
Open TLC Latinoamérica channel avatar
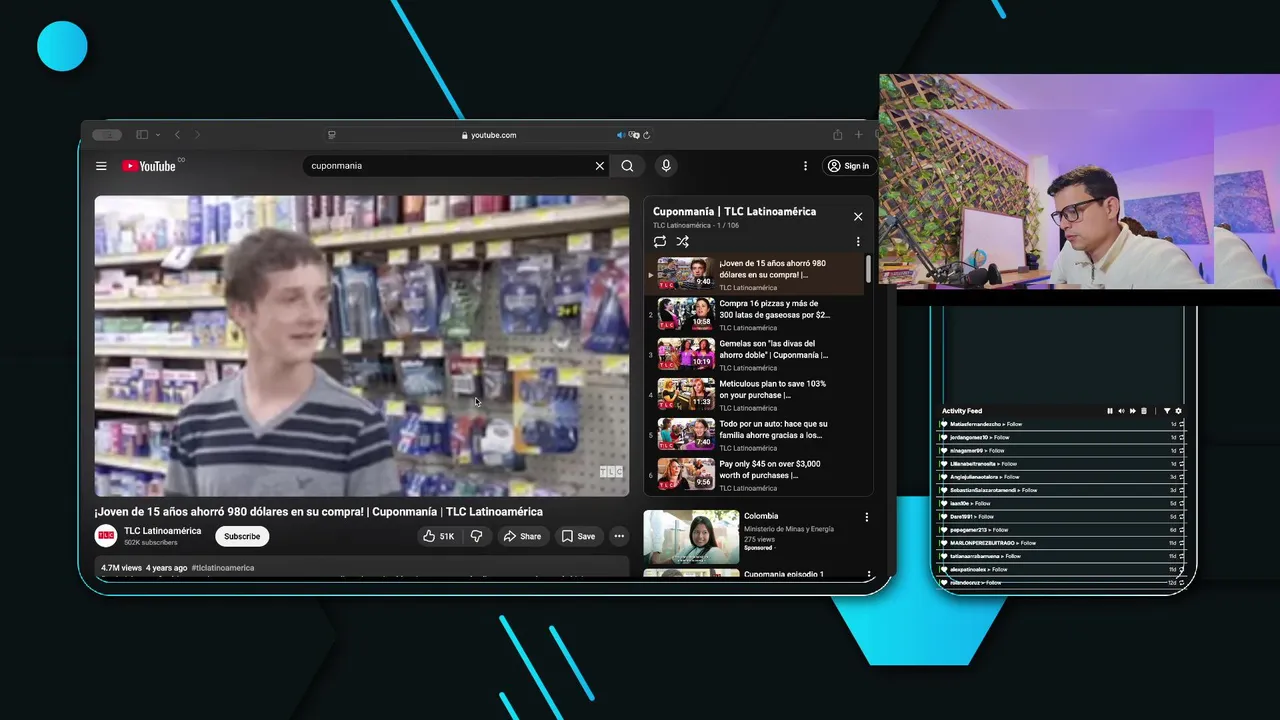(x=106, y=536)
